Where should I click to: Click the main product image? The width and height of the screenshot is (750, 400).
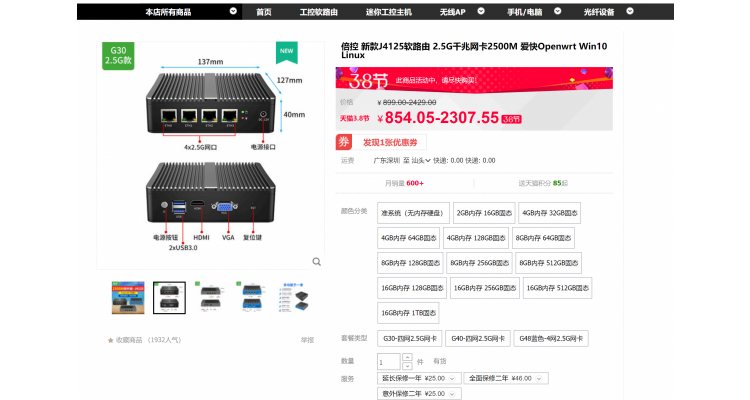210,156
